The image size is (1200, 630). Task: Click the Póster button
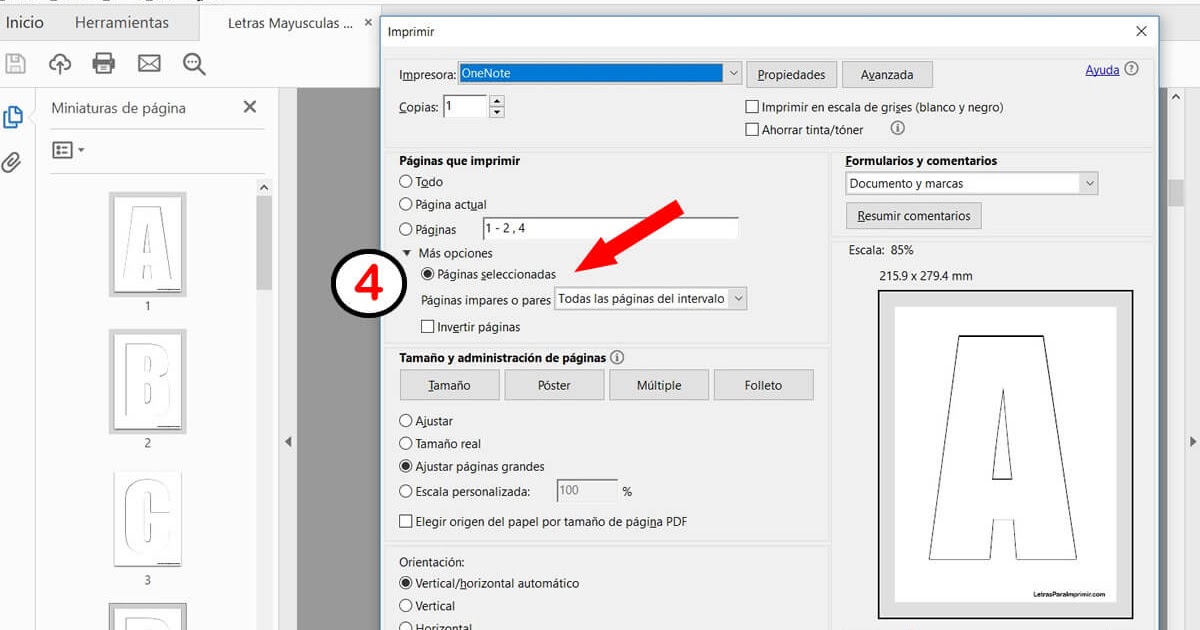[x=554, y=385]
